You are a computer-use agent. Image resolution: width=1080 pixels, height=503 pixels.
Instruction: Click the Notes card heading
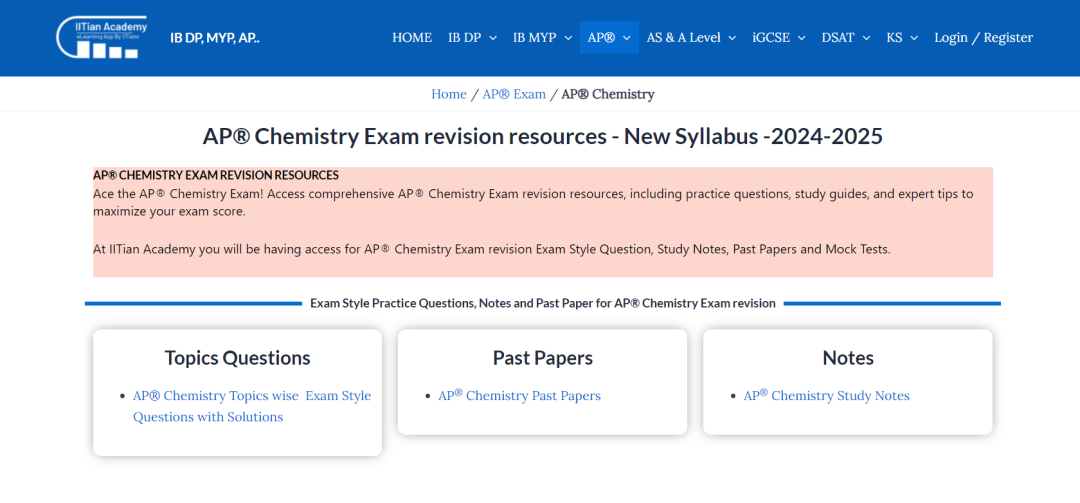[x=848, y=358]
